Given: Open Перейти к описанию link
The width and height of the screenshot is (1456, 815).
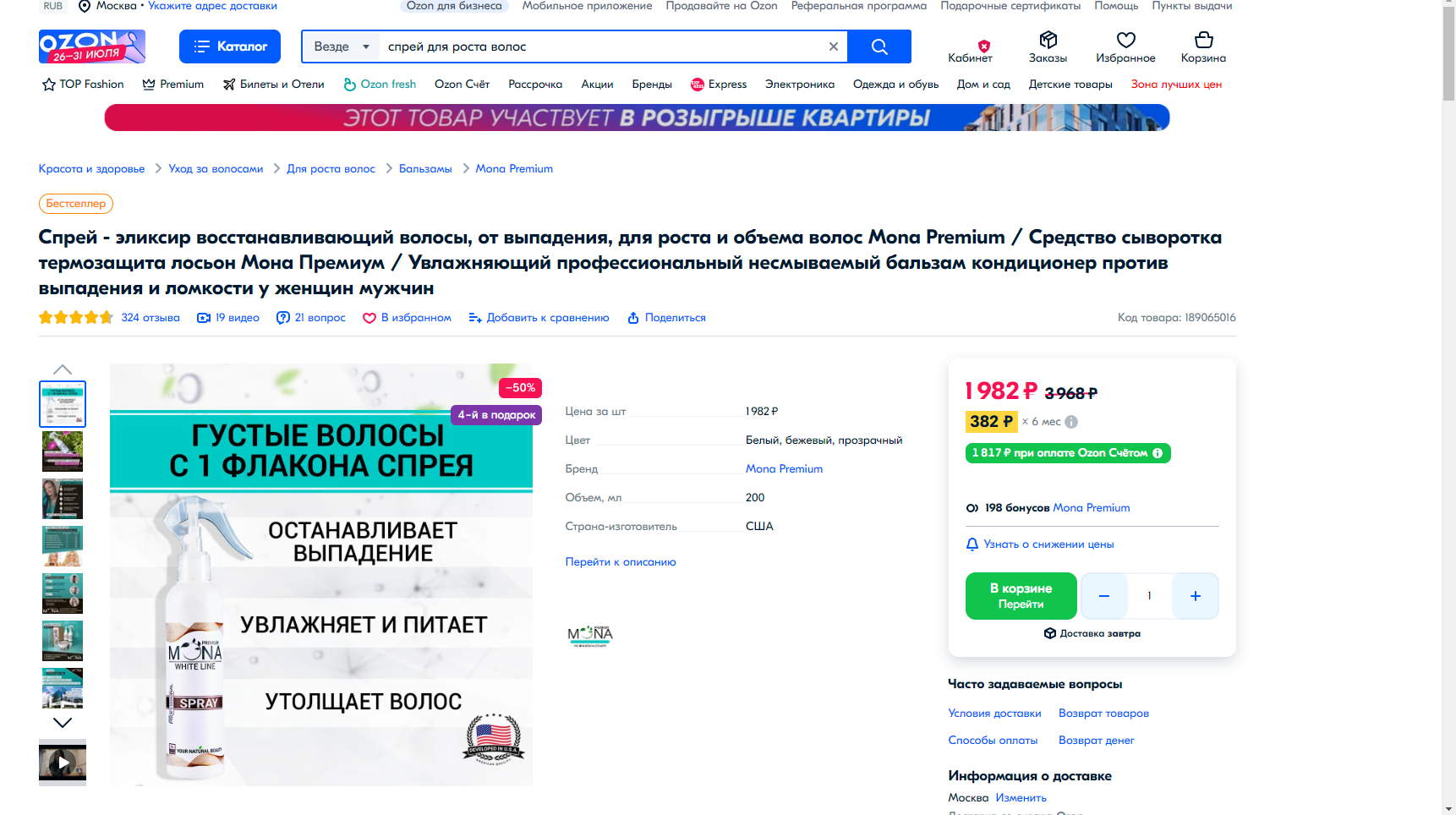Looking at the screenshot, I should pyautogui.click(x=621, y=562).
